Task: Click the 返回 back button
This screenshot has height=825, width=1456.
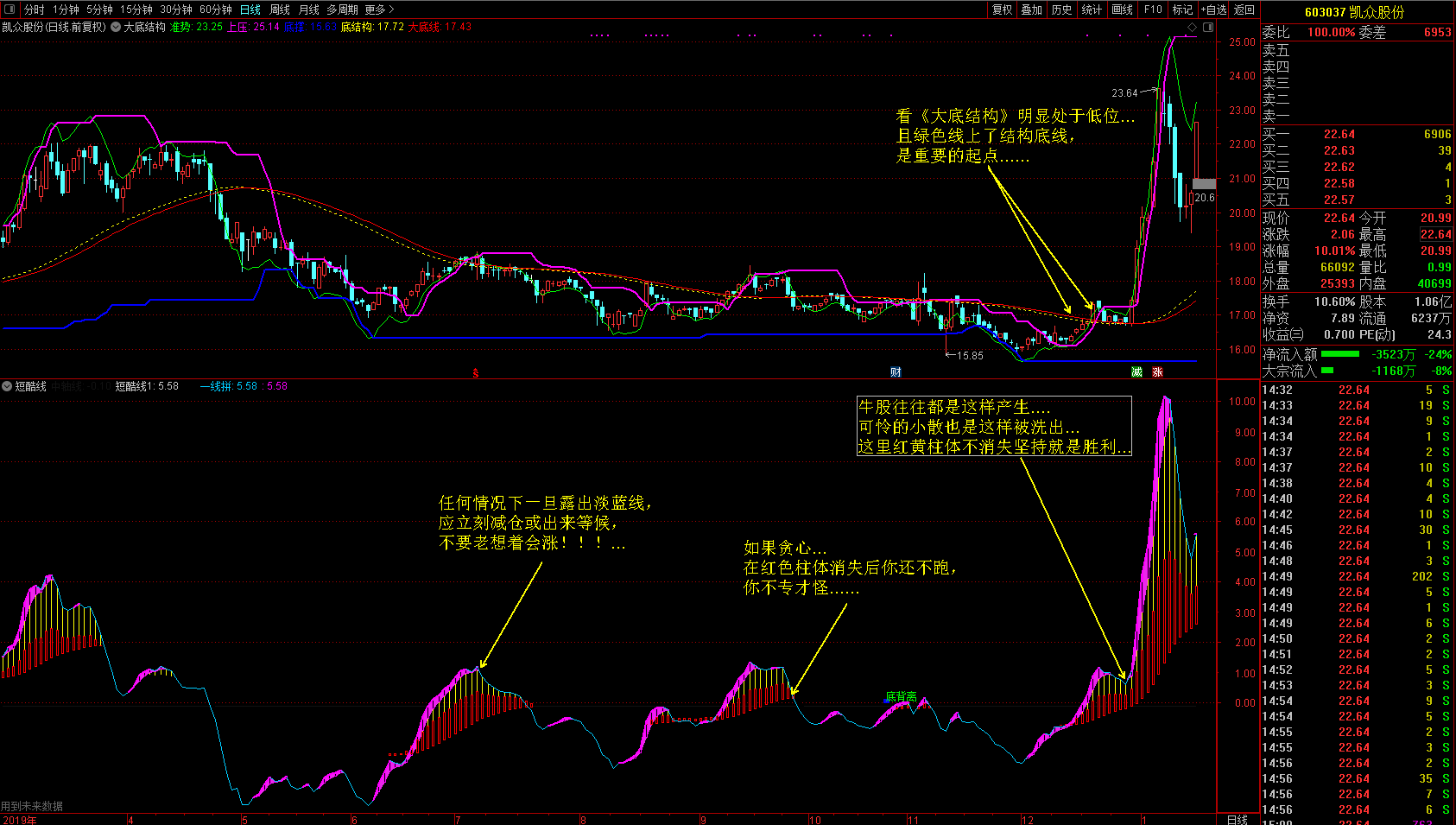Action: coord(1244,10)
